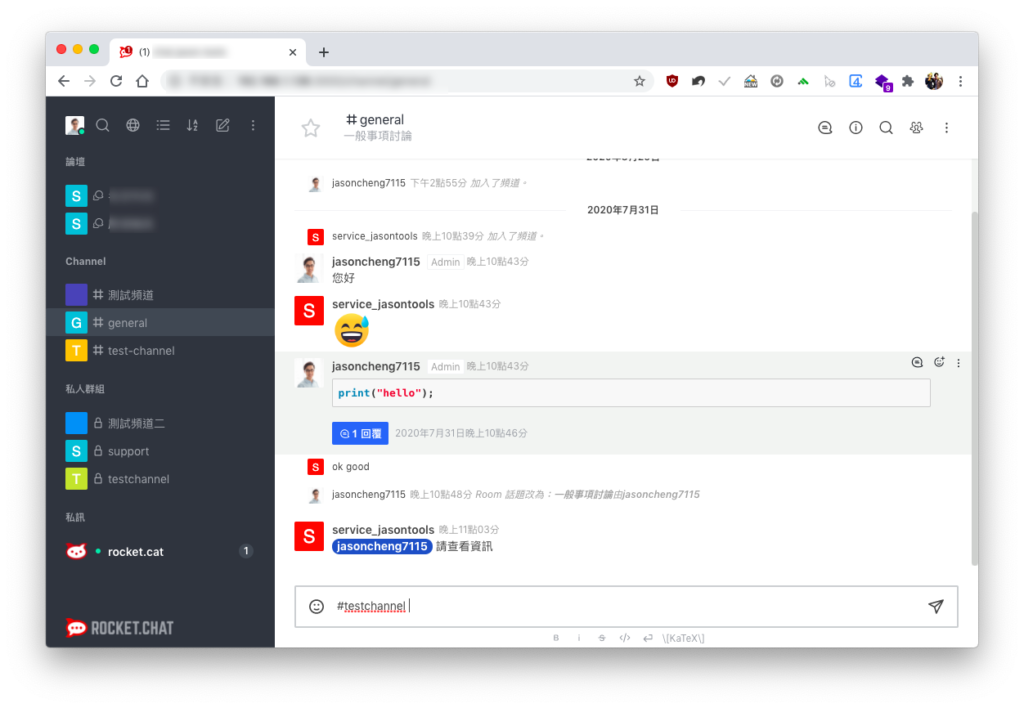Open sidebar more options menu
The height and width of the screenshot is (708, 1024).
pyautogui.click(x=253, y=125)
